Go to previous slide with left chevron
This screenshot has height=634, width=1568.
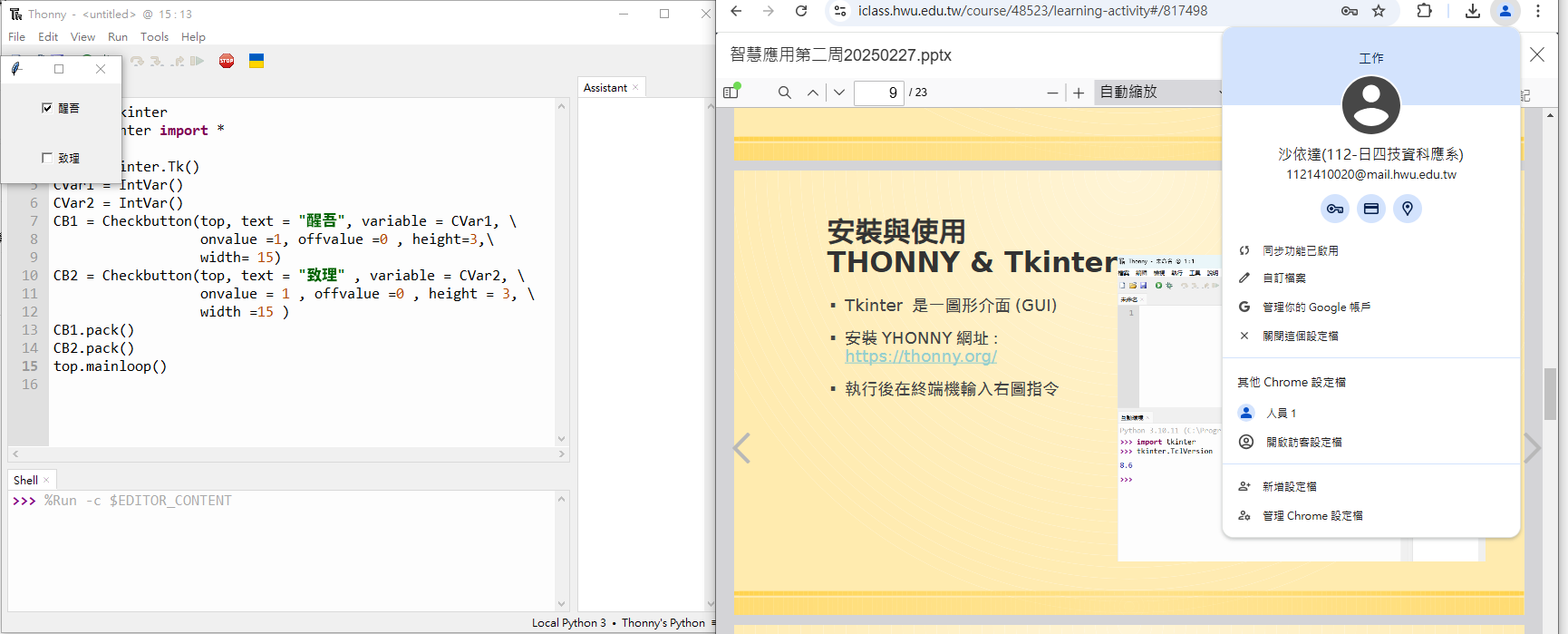[x=742, y=448]
